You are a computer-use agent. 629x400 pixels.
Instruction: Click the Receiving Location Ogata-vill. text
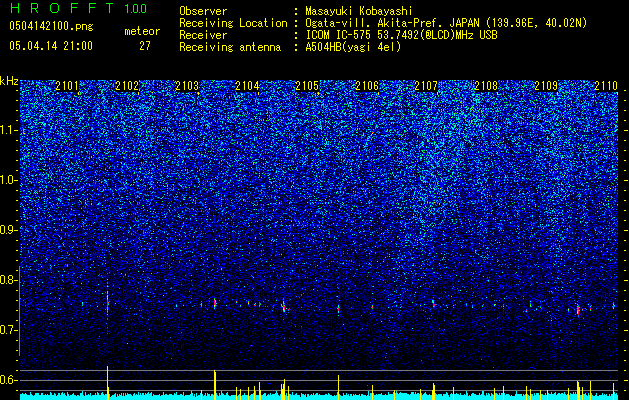pos(446,23)
